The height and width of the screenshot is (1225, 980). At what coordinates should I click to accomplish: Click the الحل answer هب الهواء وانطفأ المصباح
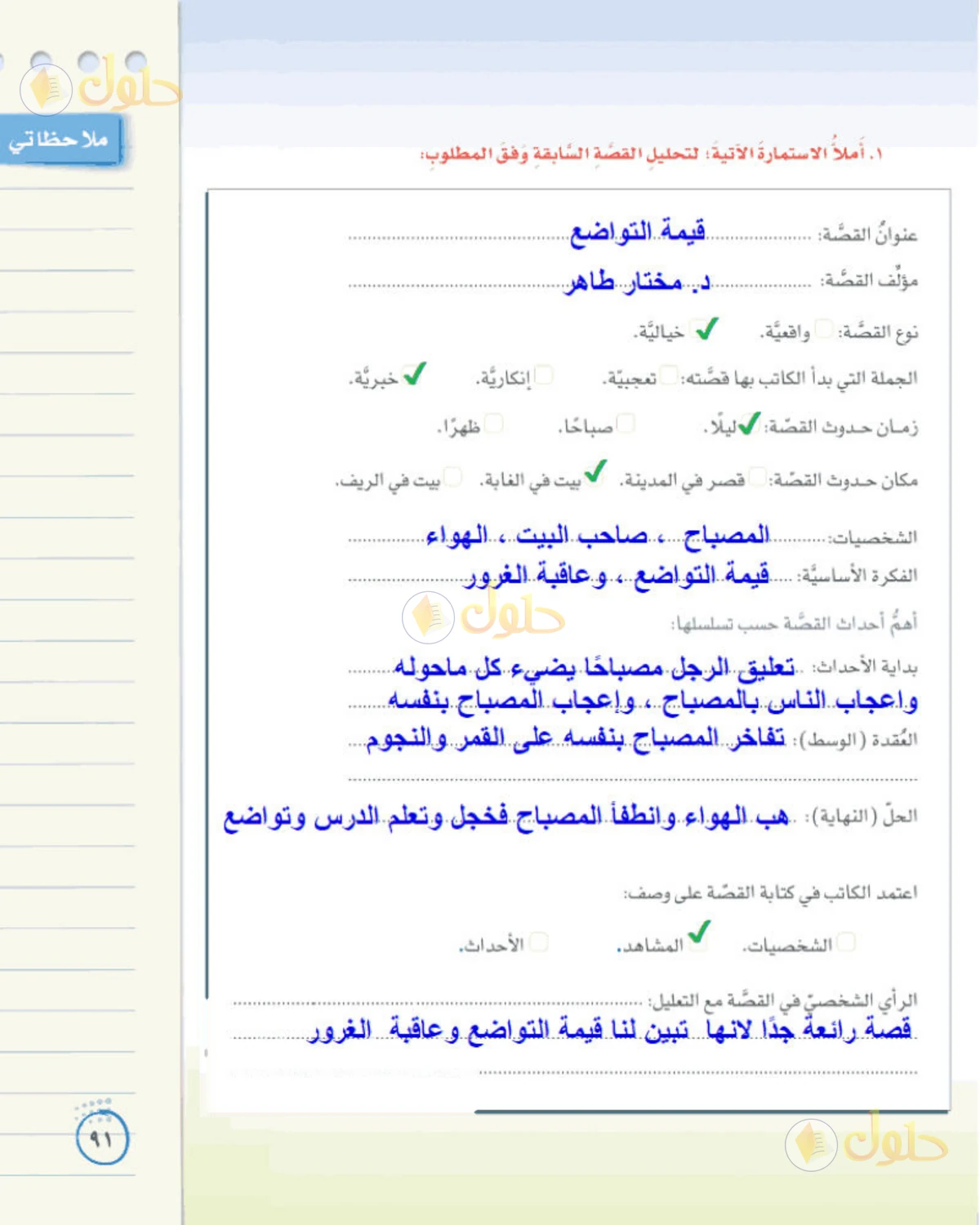click(506, 817)
